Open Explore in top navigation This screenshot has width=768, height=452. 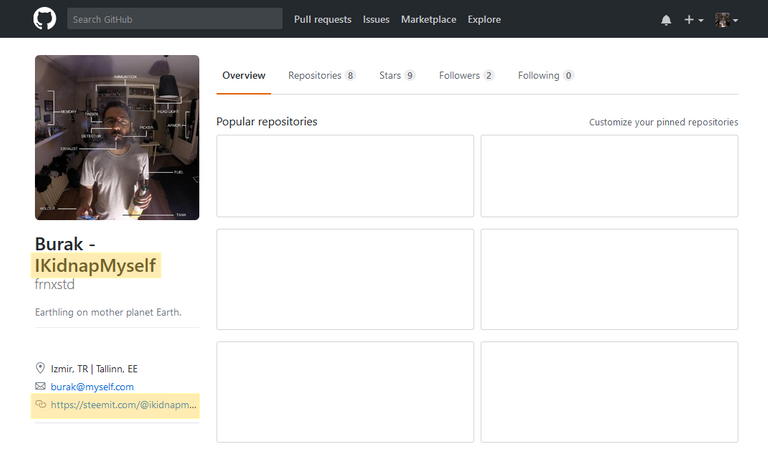point(484,20)
